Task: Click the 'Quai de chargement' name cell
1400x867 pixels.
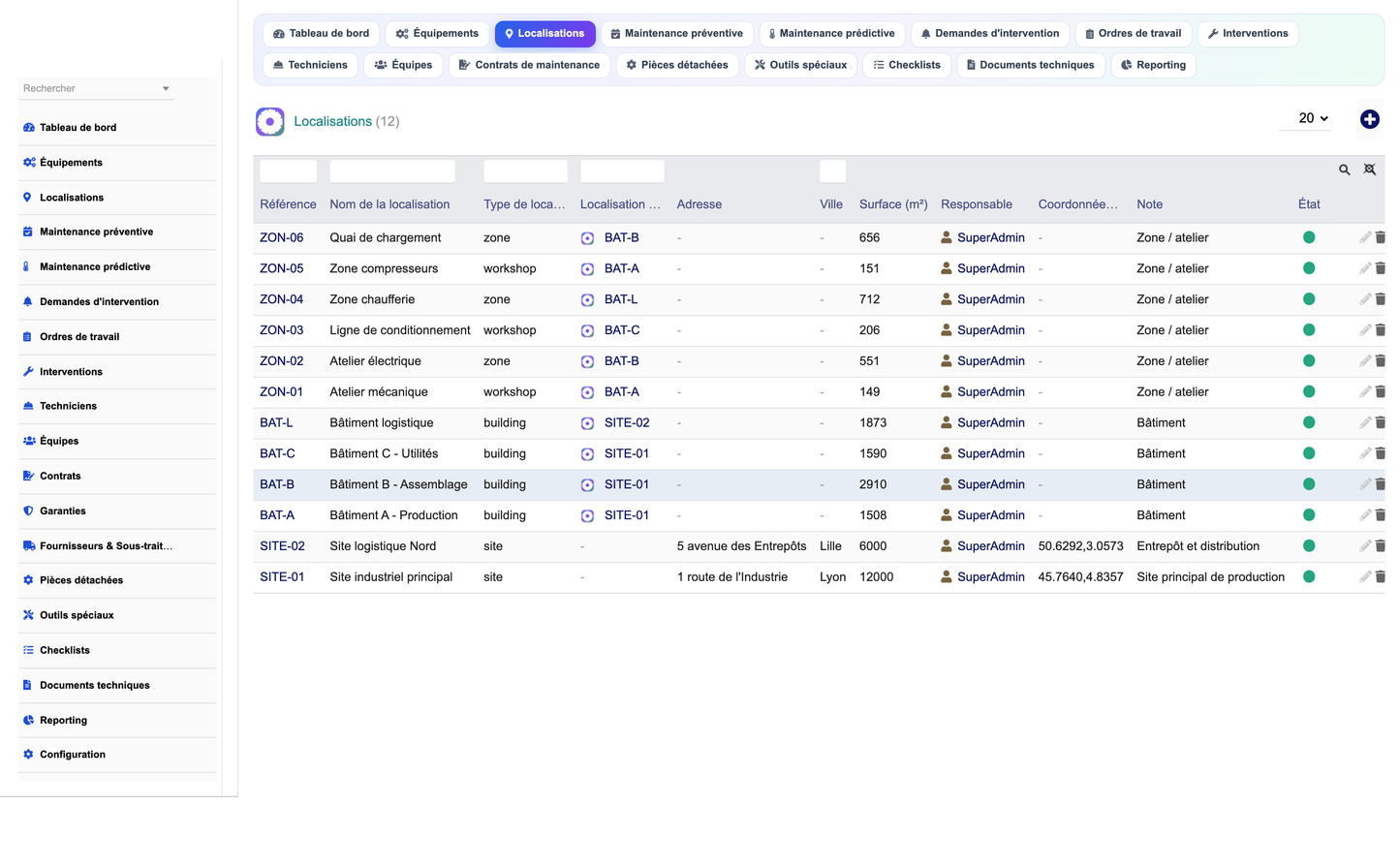Action: [386, 237]
